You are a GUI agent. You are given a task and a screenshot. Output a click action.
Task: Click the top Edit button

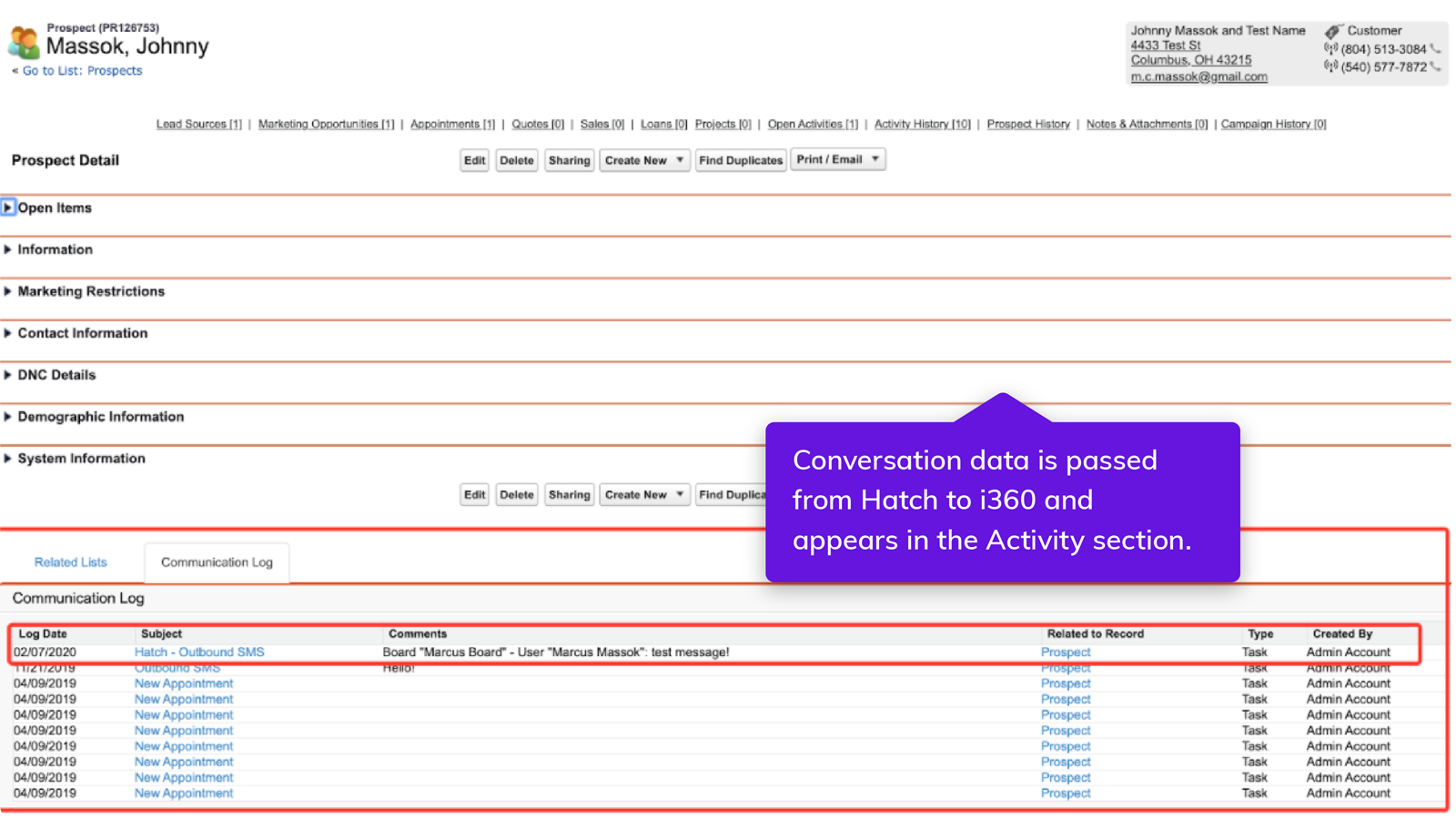coord(474,160)
